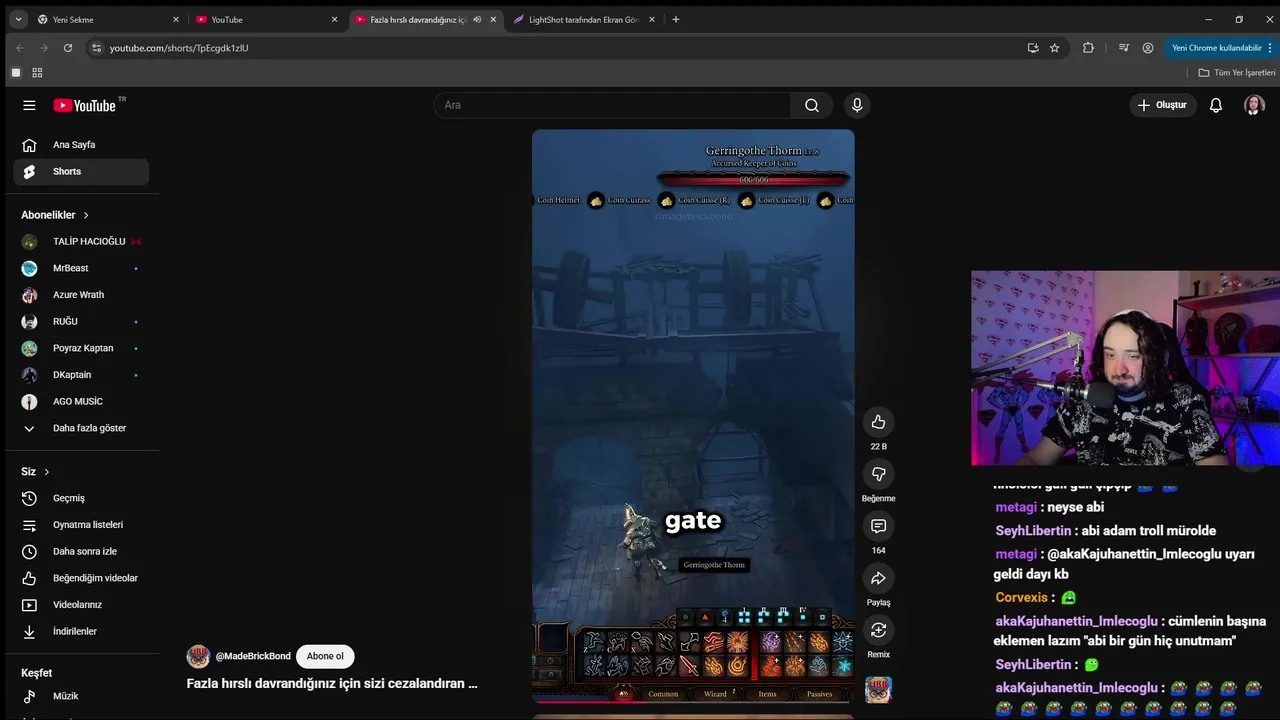Open MrBeast channel

tap(81, 268)
